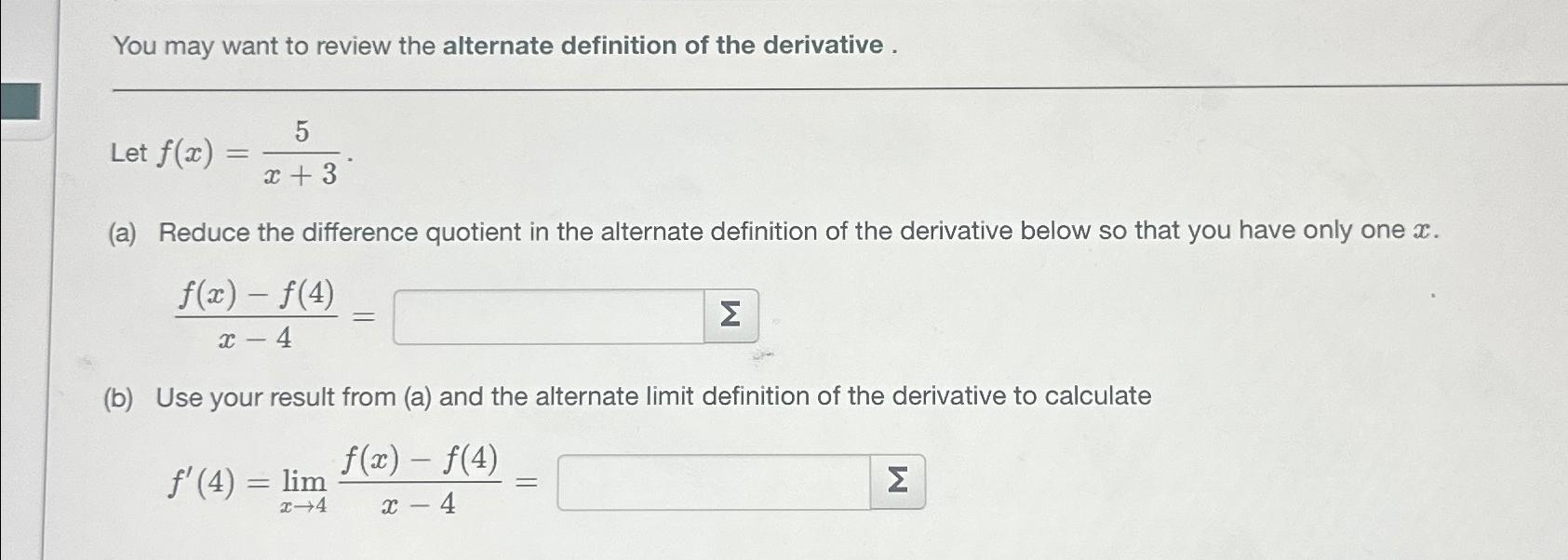Viewport: 1568px width, 560px height.
Task: Click the part (b) instruction line
Action: [628, 397]
